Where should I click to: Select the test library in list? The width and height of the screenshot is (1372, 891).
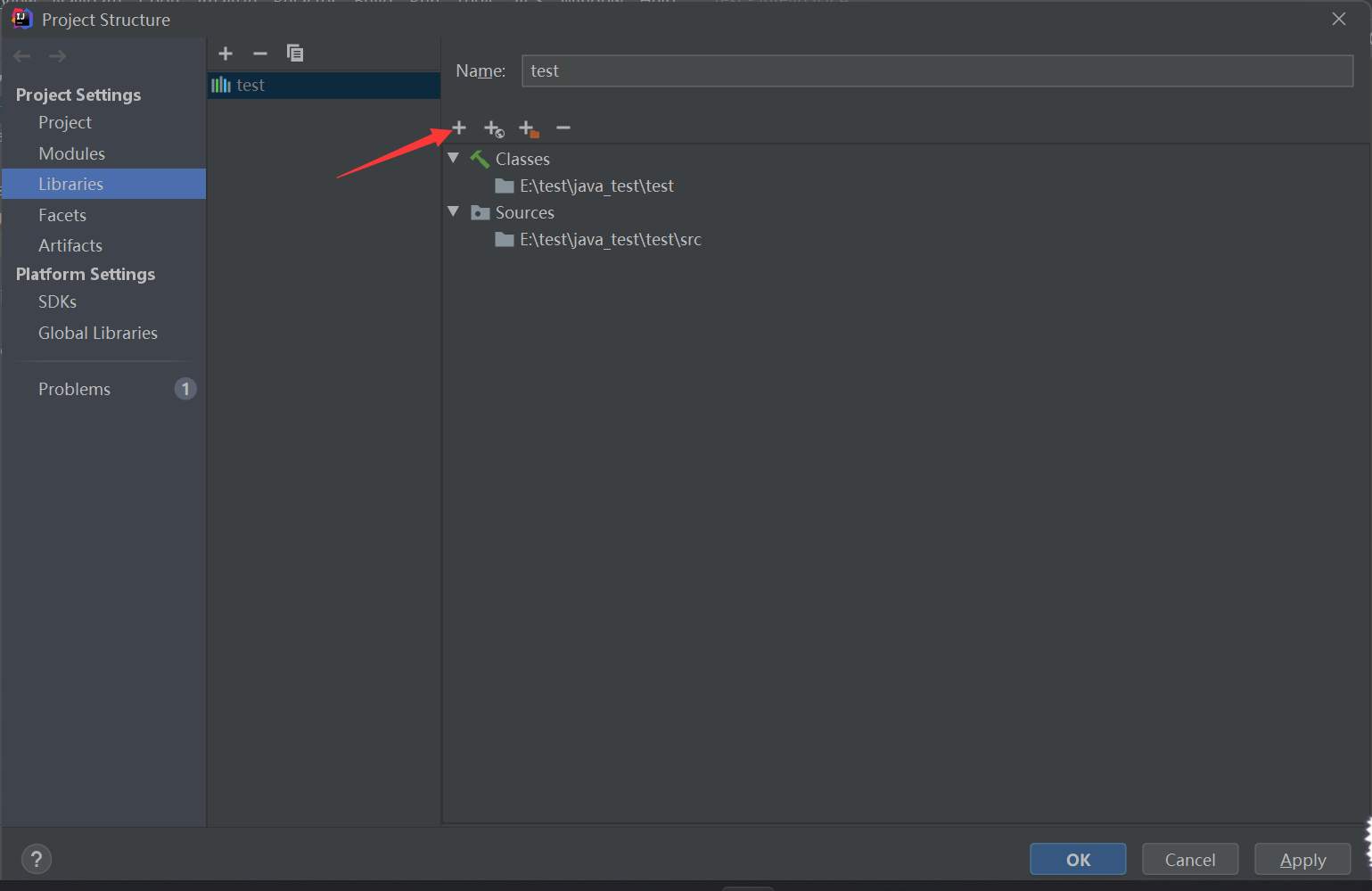point(325,85)
